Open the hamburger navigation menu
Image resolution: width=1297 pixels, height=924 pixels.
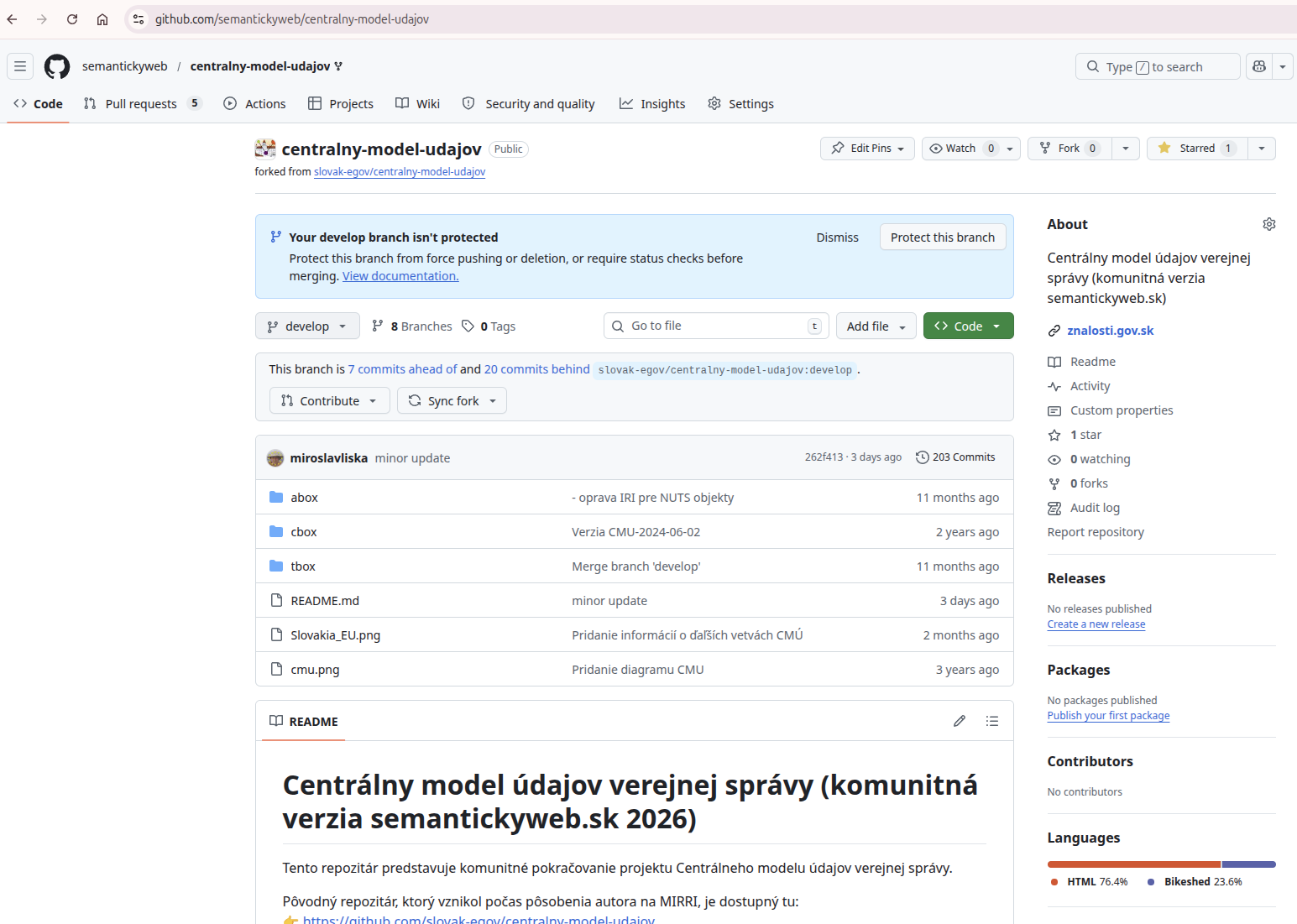point(20,66)
